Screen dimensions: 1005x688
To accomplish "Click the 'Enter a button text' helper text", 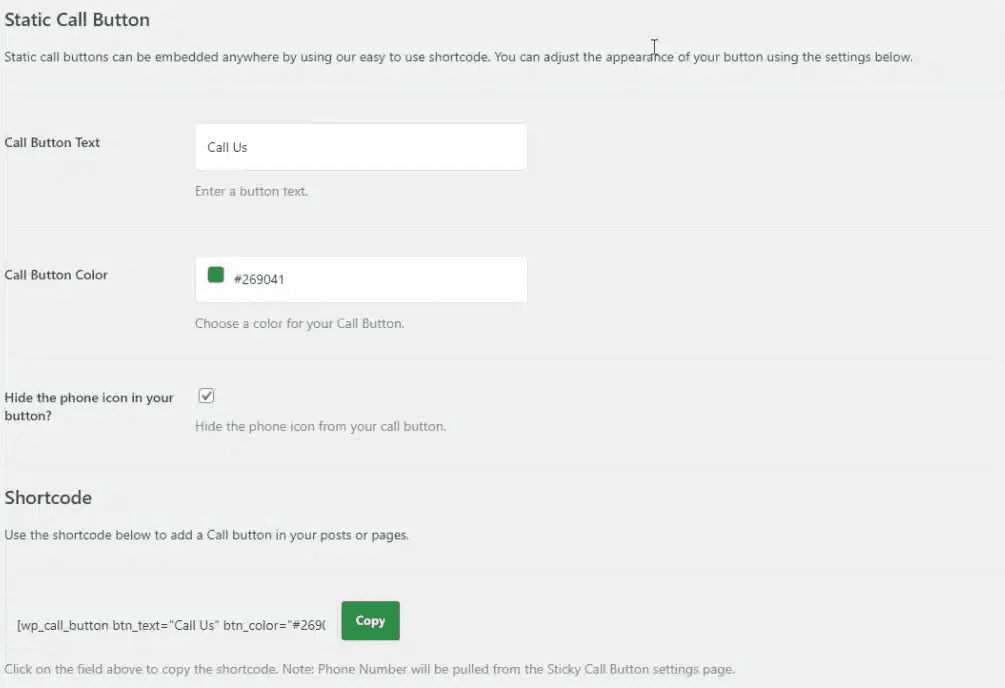I will point(251,190).
